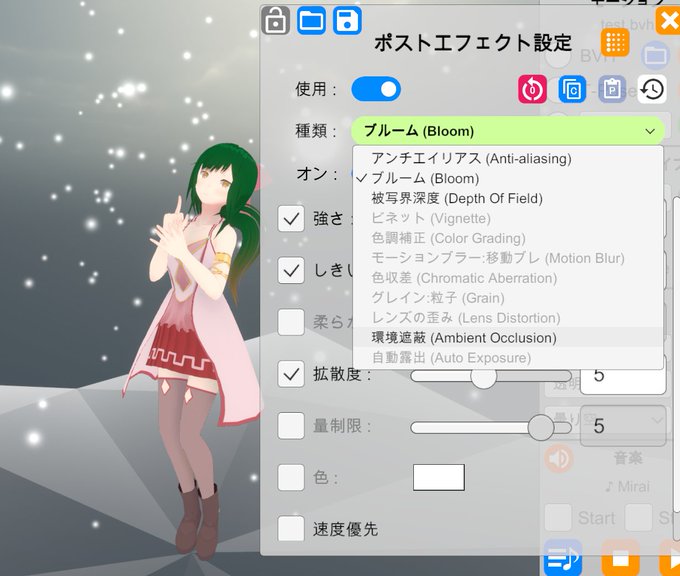Enable the 柔らか checkbox
Viewport: 680px width, 576px height.
(291, 322)
